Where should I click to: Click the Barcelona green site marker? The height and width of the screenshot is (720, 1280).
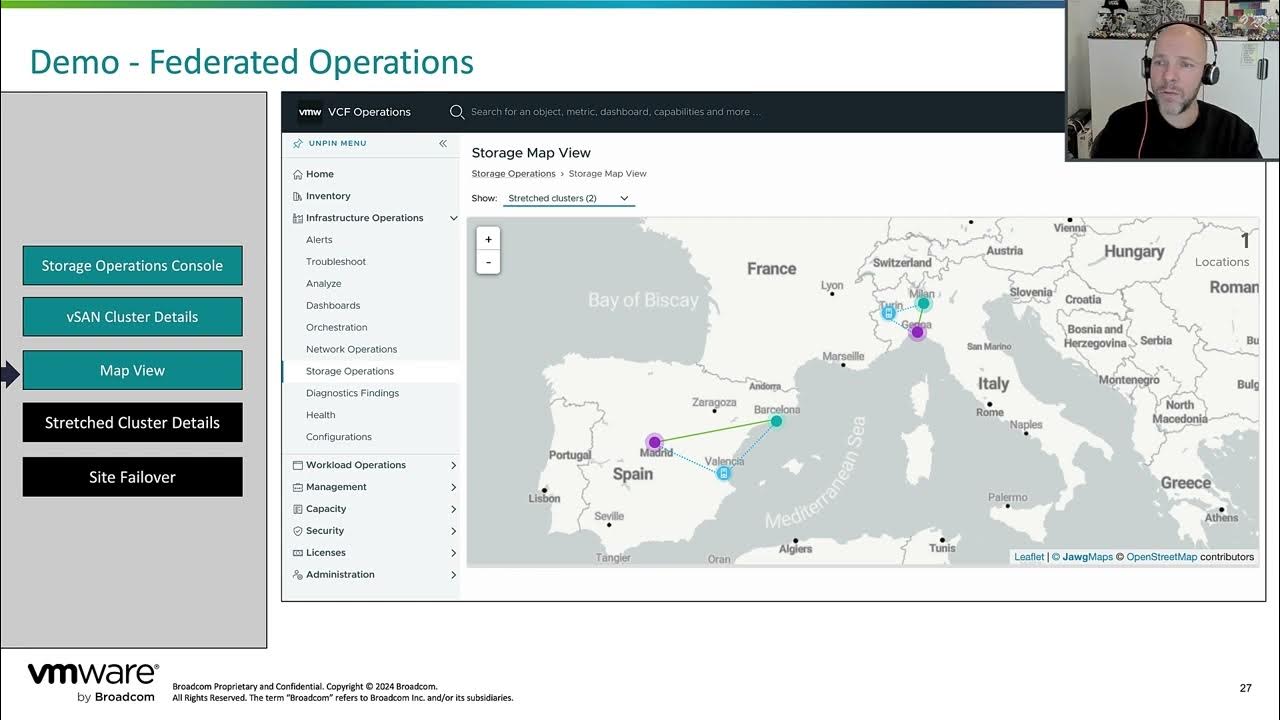coord(776,421)
